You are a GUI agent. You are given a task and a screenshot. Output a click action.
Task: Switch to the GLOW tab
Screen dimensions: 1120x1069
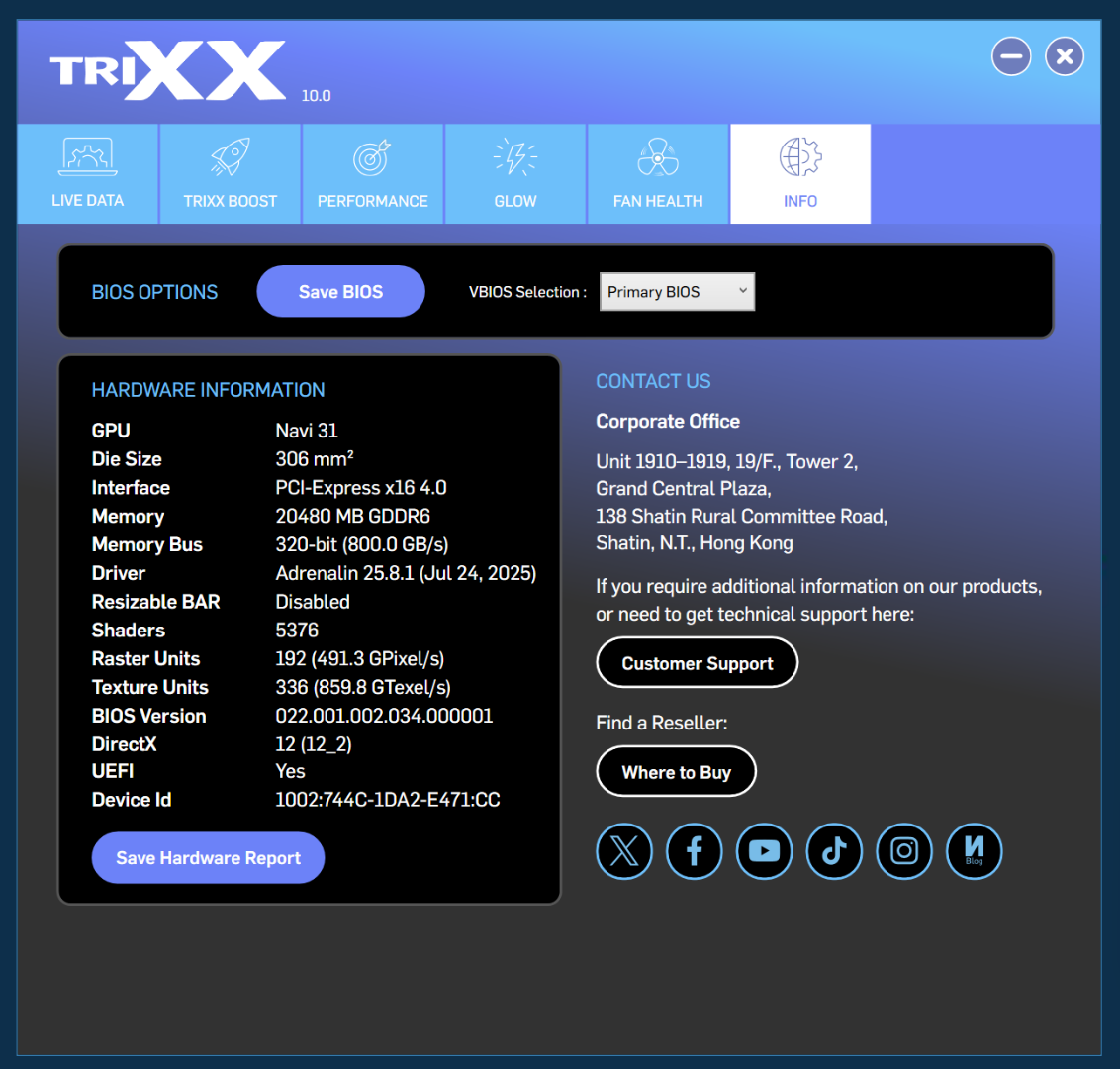coord(515,173)
